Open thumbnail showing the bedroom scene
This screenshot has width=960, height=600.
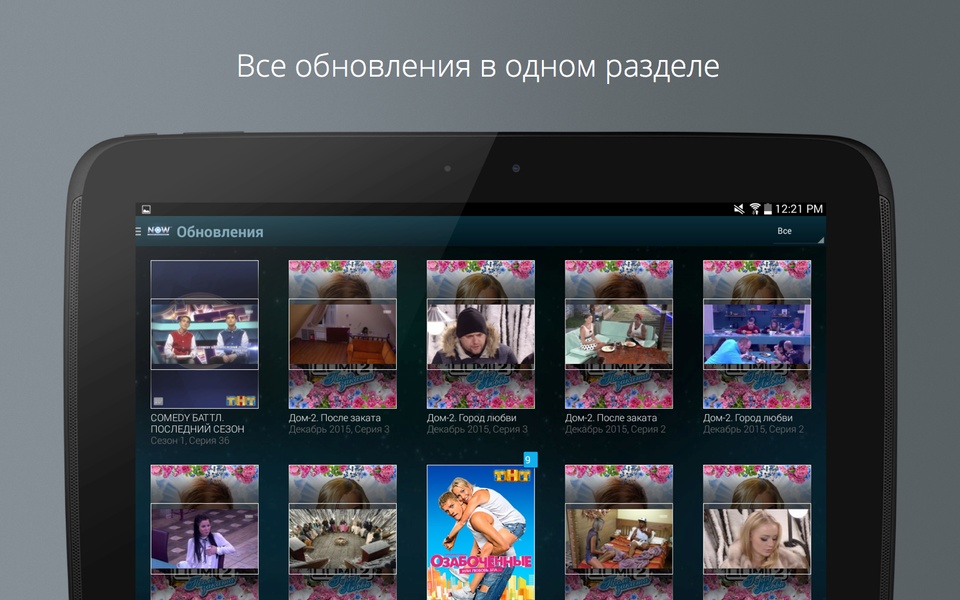pos(619,532)
